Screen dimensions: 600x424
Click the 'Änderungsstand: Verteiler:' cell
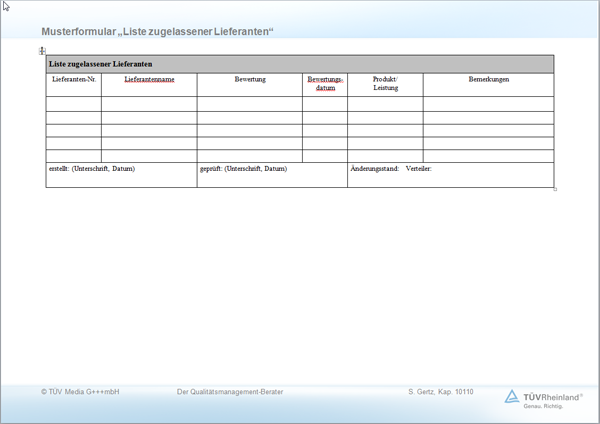(391, 169)
